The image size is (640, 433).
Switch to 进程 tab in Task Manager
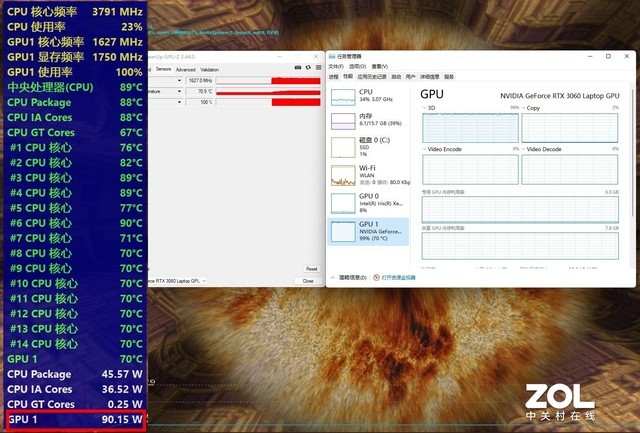click(x=333, y=77)
